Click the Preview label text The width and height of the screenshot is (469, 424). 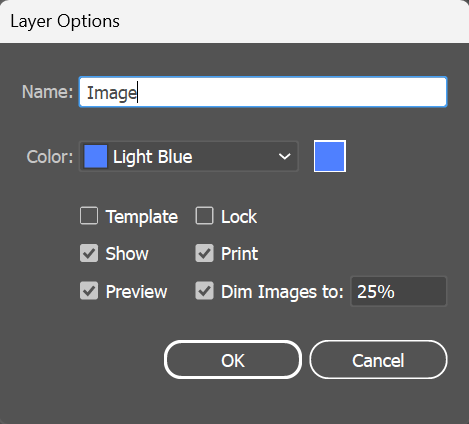pyautogui.click(x=136, y=292)
